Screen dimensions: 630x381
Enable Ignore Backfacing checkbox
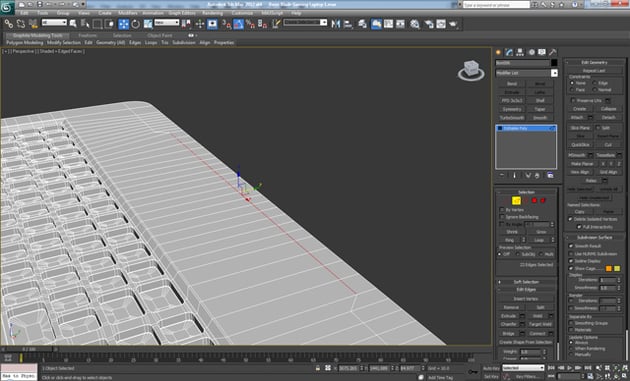(502, 217)
